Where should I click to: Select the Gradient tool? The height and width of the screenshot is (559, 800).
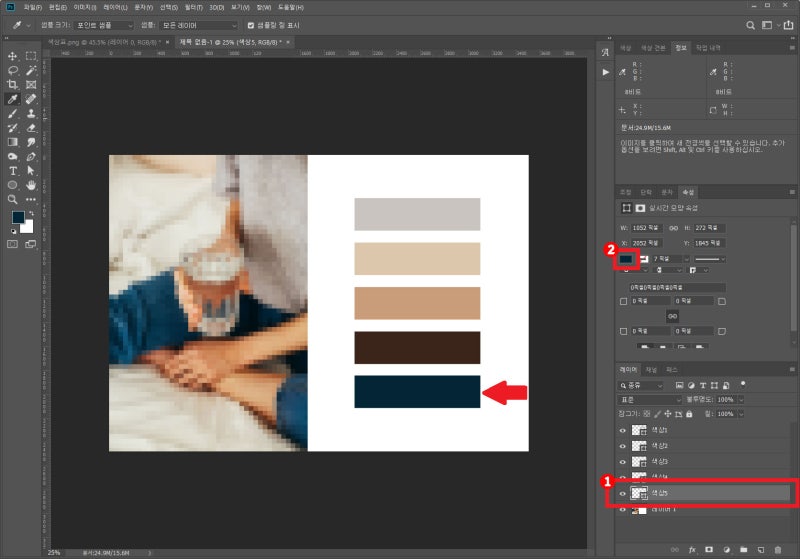(x=13, y=142)
